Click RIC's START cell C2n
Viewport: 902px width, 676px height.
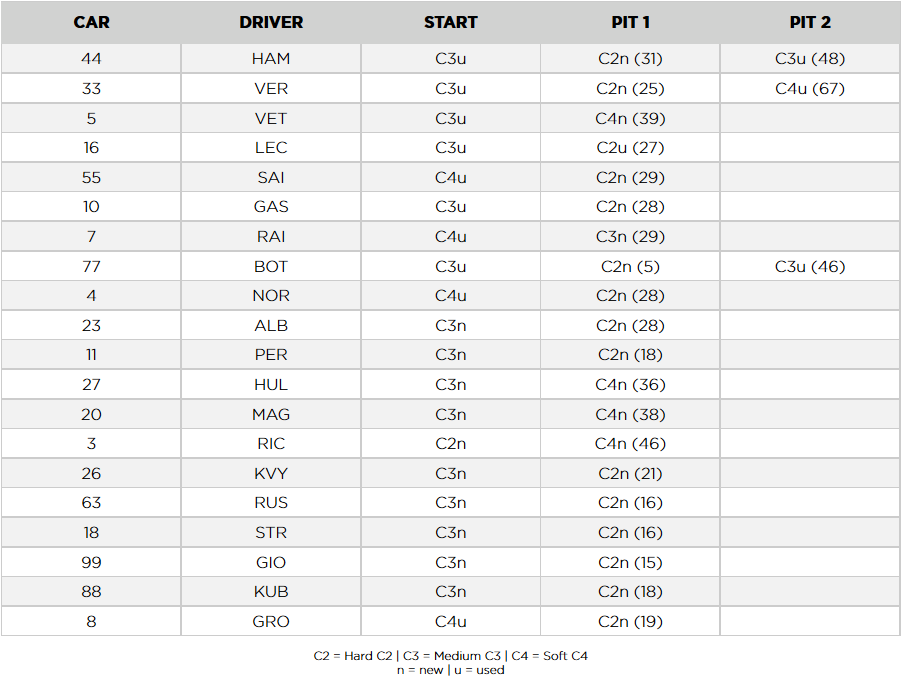click(x=450, y=444)
